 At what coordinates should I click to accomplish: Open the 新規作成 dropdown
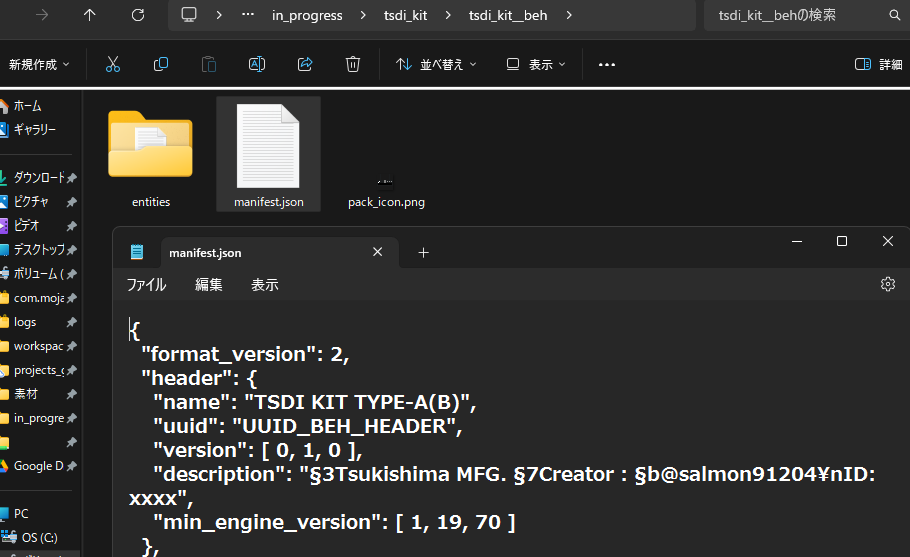(x=39, y=64)
